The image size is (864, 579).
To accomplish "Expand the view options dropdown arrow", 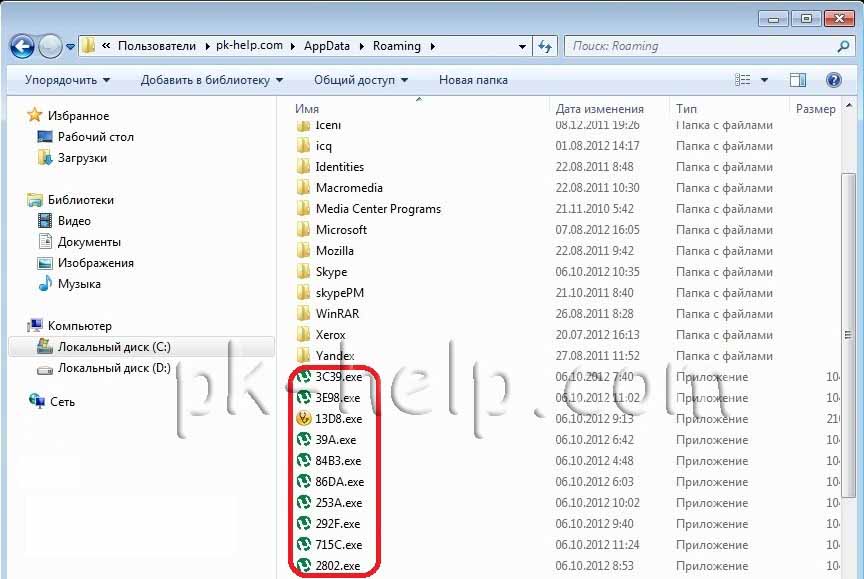I will [x=764, y=80].
